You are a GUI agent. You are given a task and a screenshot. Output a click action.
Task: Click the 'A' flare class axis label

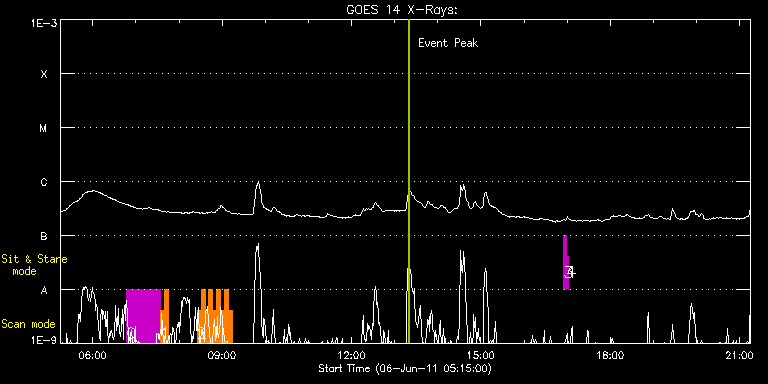[44, 290]
